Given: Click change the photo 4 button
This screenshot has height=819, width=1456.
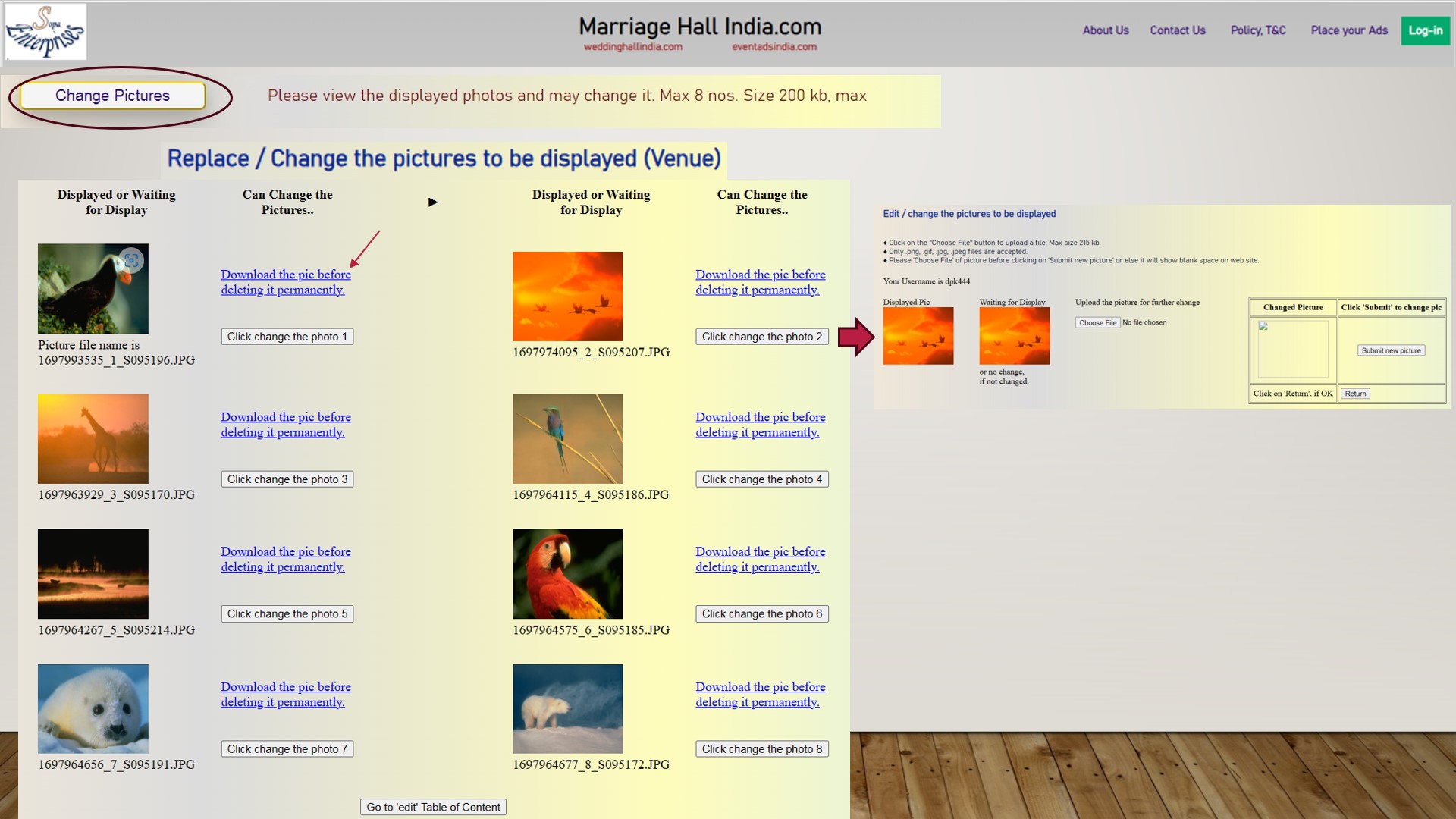Looking at the screenshot, I should pyautogui.click(x=761, y=479).
